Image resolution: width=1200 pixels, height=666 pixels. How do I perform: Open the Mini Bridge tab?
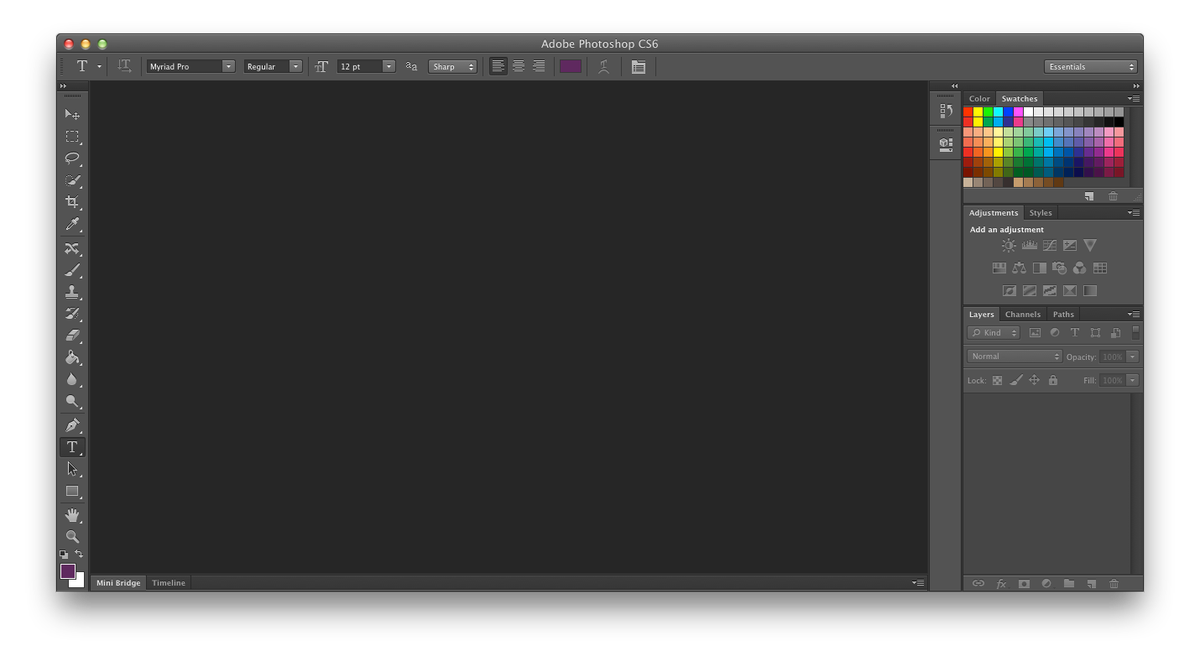click(x=119, y=582)
